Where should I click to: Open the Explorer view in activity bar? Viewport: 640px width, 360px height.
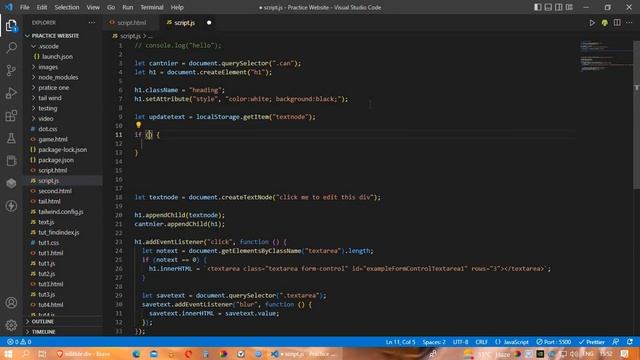point(11,26)
